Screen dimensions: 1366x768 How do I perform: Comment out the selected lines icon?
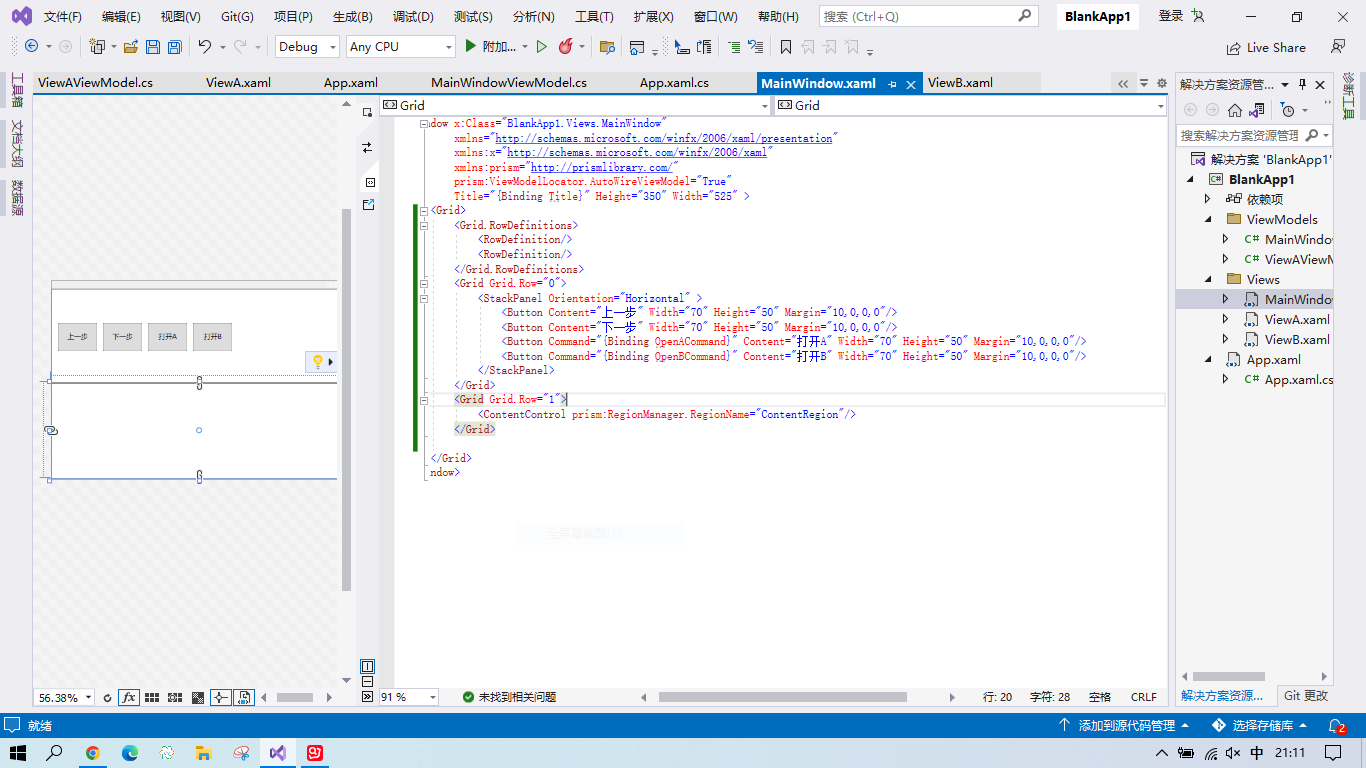click(734, 46)
